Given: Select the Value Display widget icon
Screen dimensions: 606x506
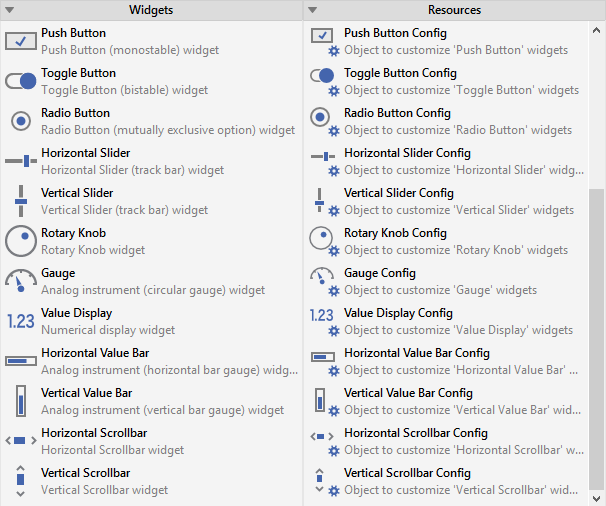Looking at the screenshot, I should pyautogui.click(x=21, y=321).
